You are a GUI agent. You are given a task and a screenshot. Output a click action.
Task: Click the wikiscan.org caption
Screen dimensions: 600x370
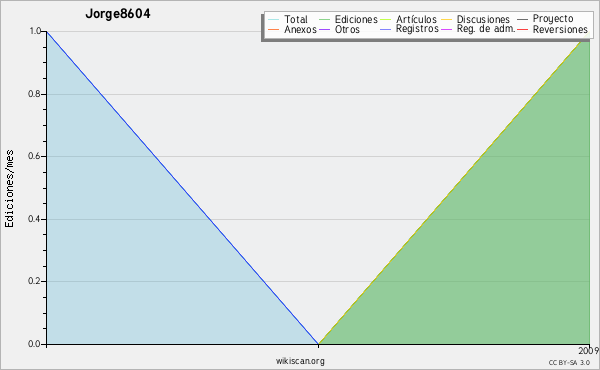(x=300, y=361)
